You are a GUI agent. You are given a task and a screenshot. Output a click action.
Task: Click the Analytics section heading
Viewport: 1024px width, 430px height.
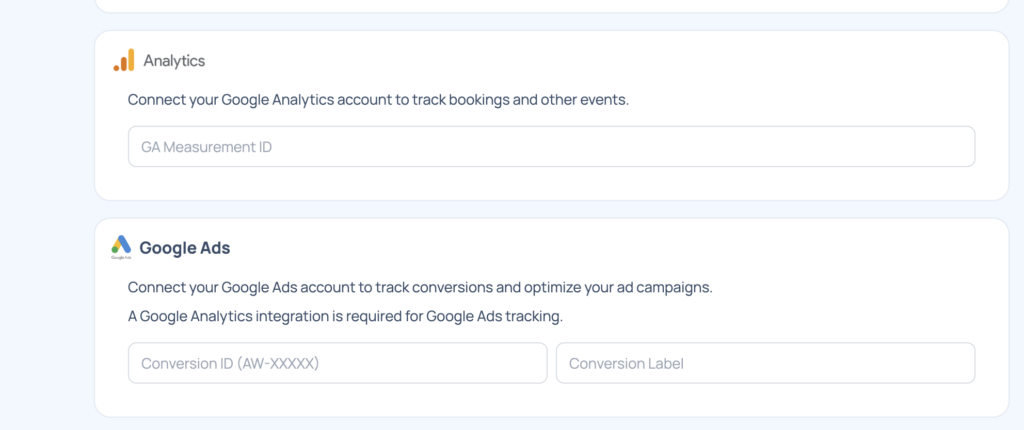174,61
